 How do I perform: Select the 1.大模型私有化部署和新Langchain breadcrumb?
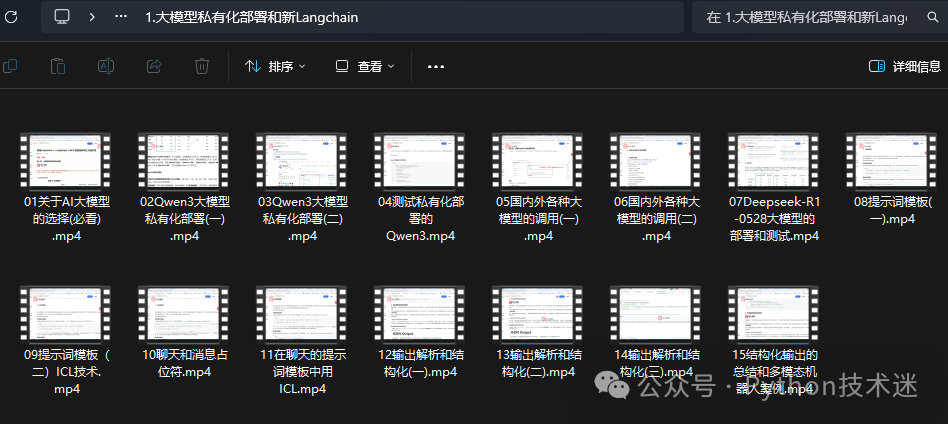pos(252,18)
